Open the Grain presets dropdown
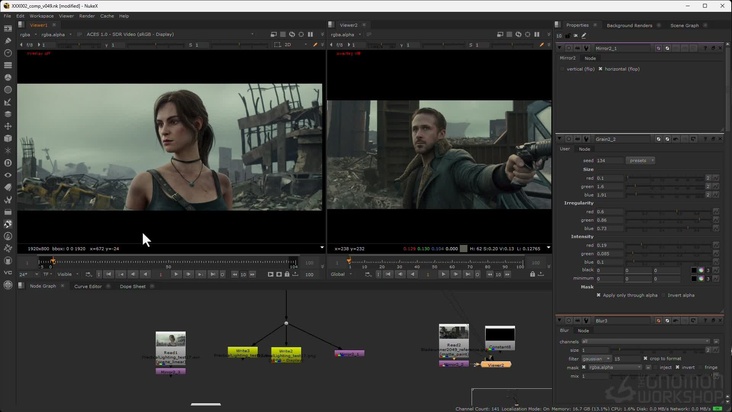Screen dimensions: 732x412 point(640,160)
